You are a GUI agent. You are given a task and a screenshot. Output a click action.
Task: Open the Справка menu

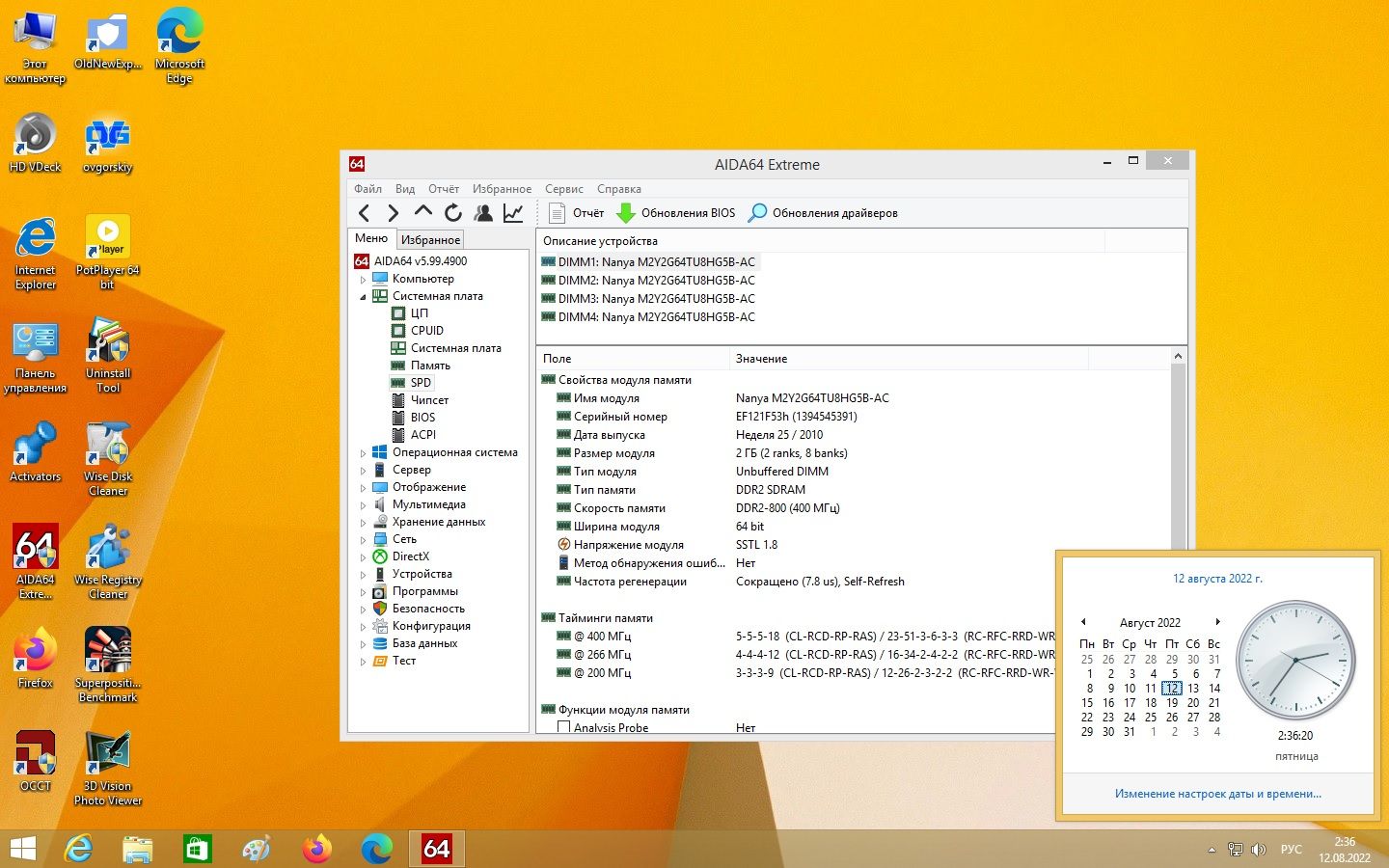619,189
